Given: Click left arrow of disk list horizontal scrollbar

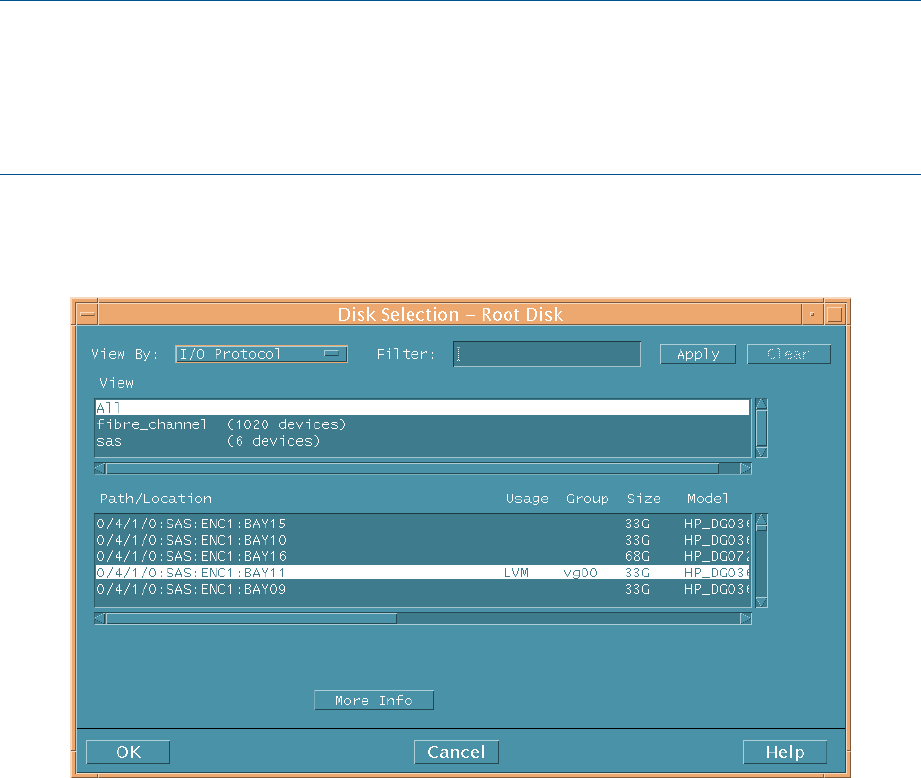Looking at the screenshot, I should click(x=100, y=618).
